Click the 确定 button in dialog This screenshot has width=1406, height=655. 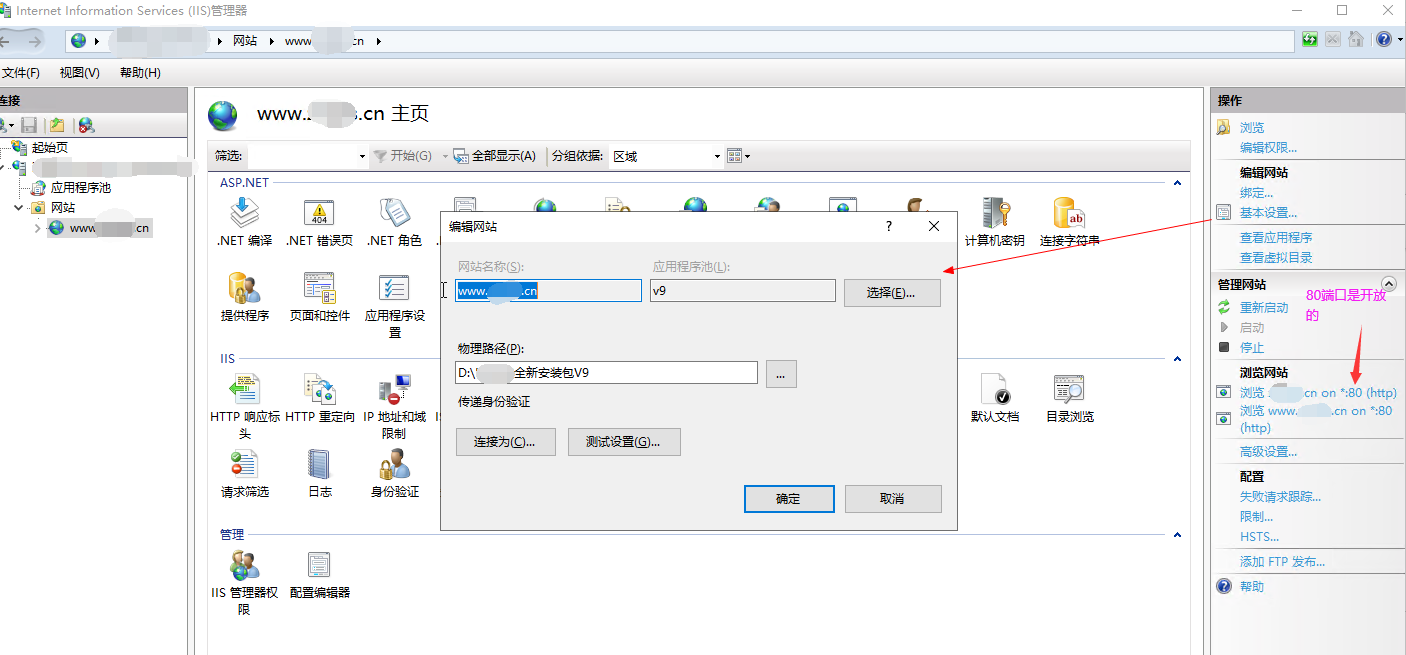coord(788,499)
